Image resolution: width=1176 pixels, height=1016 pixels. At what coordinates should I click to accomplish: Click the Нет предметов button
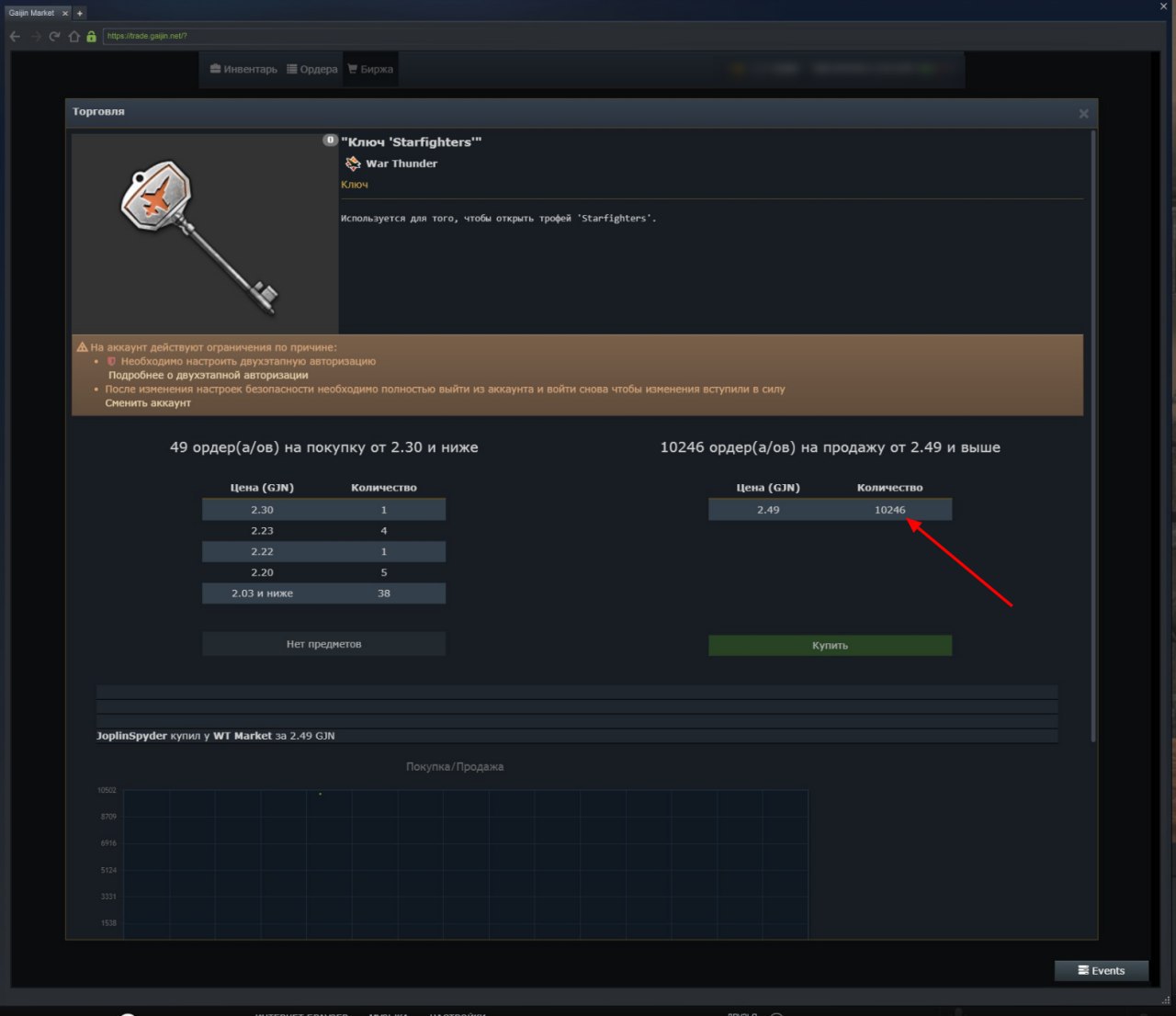pos(323,644)
